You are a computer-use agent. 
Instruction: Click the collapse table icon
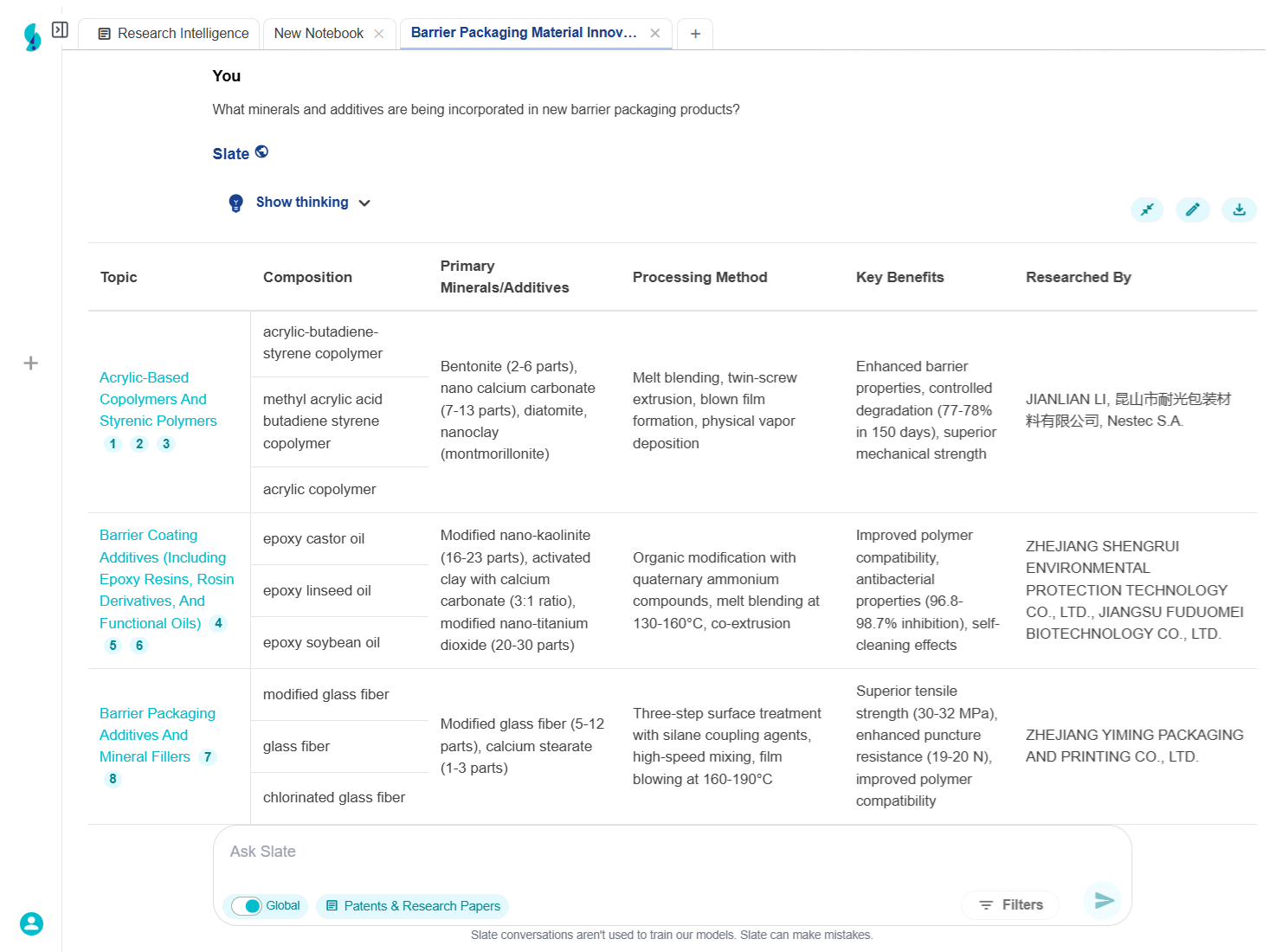[x=1147, y=209]
